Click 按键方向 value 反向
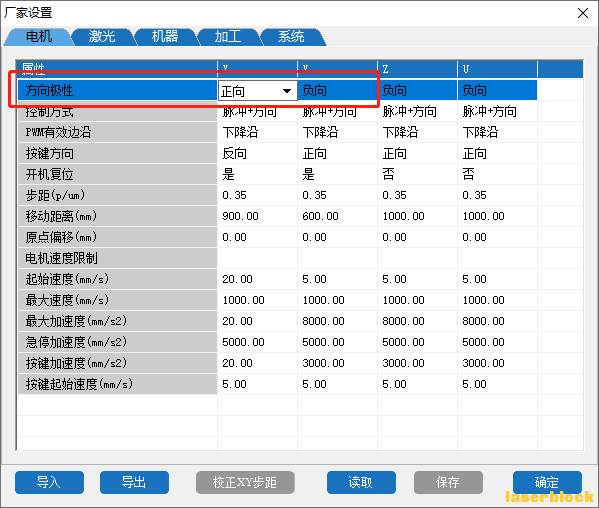599x508 pixels. tap(257, 154)
